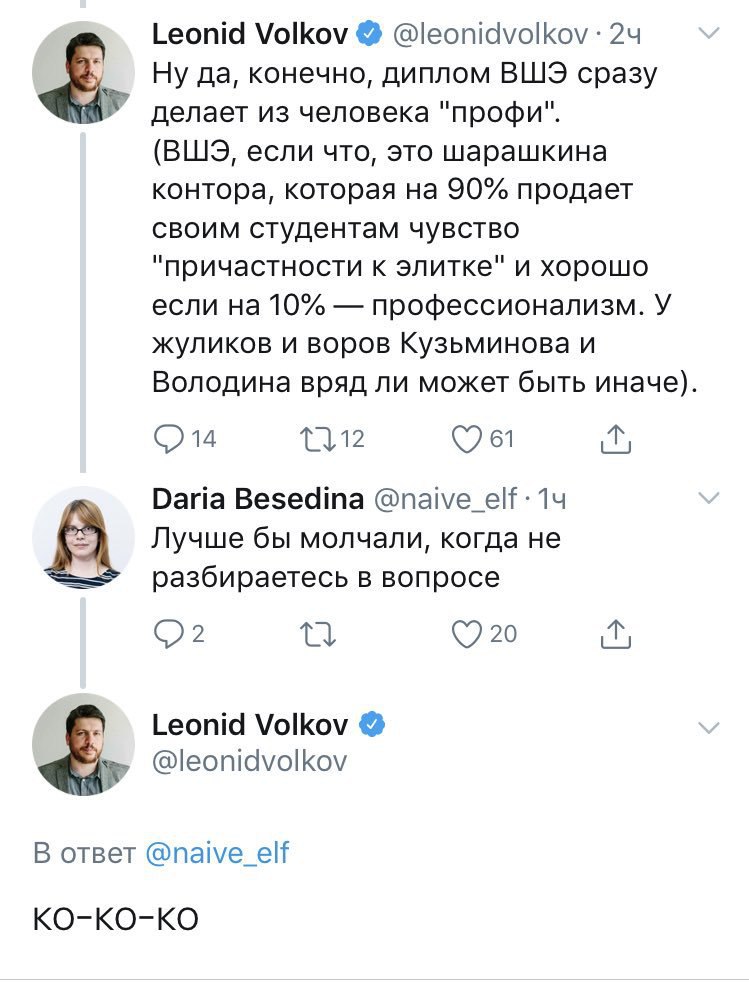Share the first Leonid Volkov tweet
This screenshot has height=982, width=749.
(x=616, y=438)
